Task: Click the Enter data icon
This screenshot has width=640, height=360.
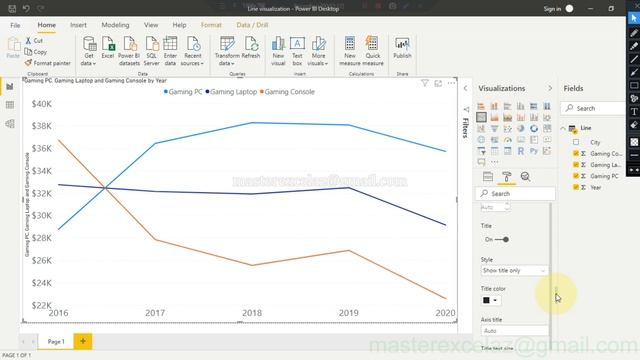Action: 170,44
